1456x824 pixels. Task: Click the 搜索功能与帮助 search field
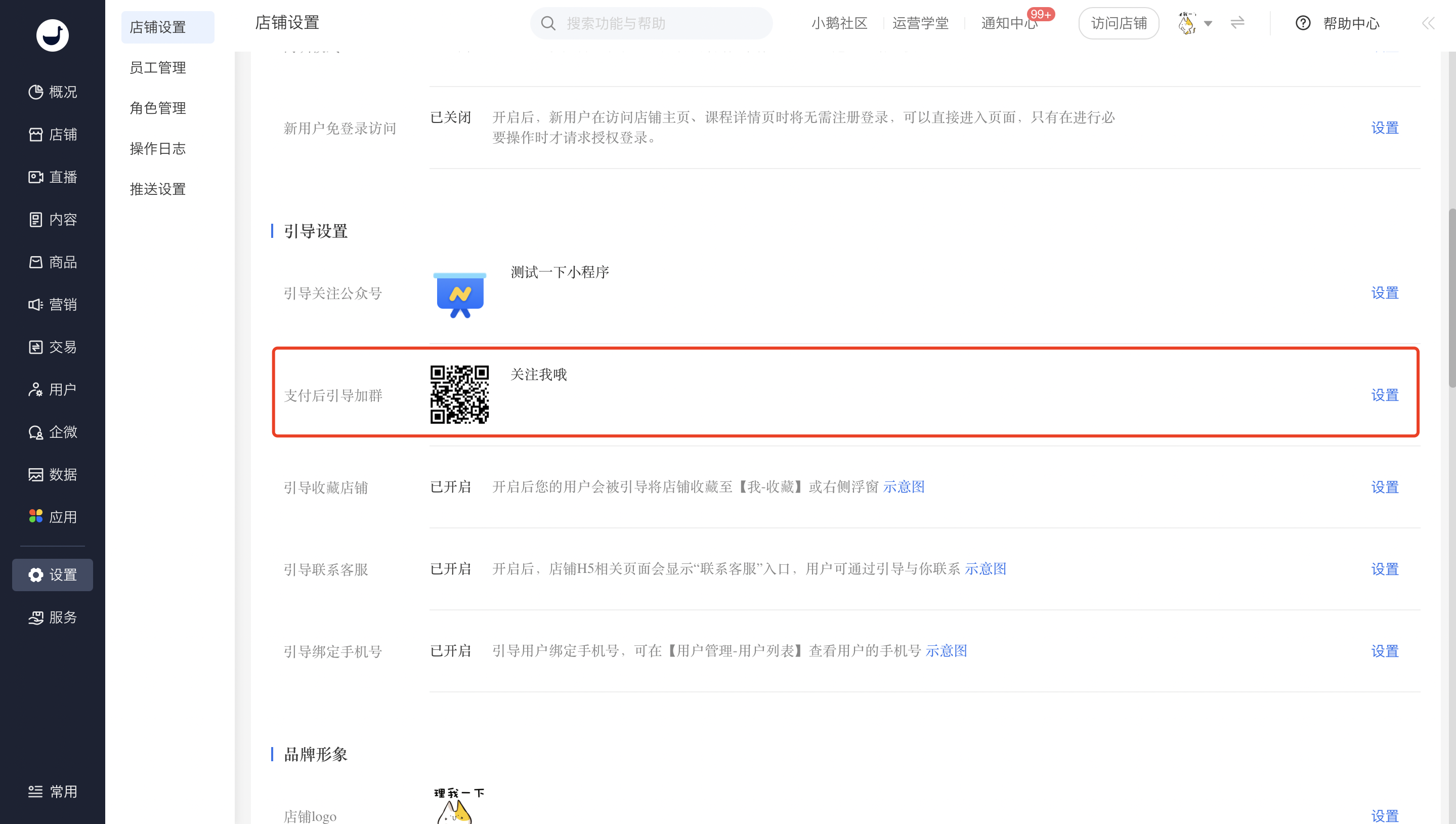pyautogui.click(x=651, y=23)
